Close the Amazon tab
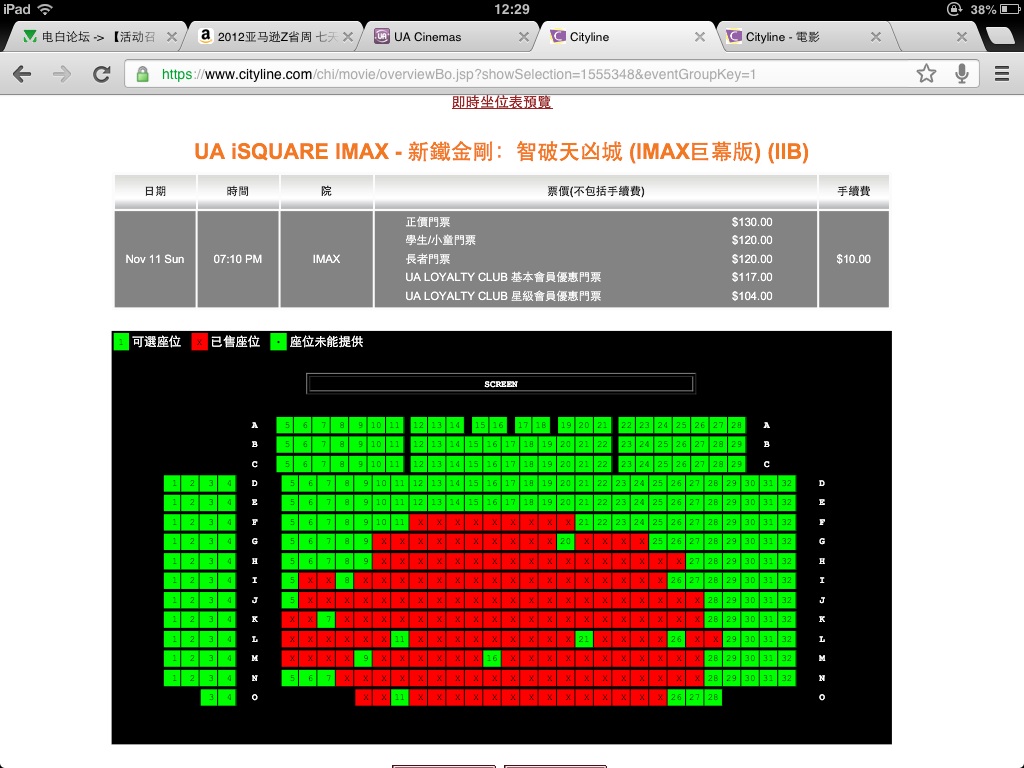 click(347, 37)
